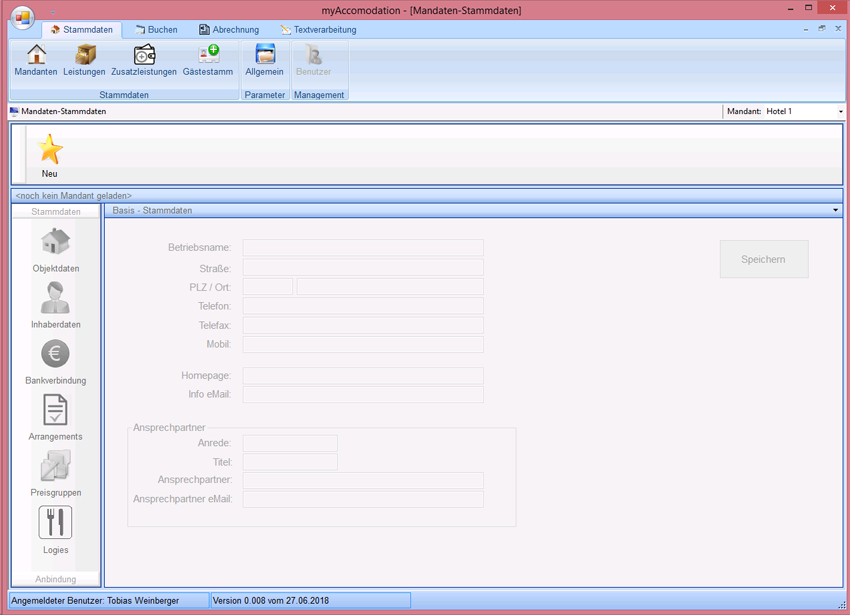Click the Logies cutlery icon

point(56,523)
